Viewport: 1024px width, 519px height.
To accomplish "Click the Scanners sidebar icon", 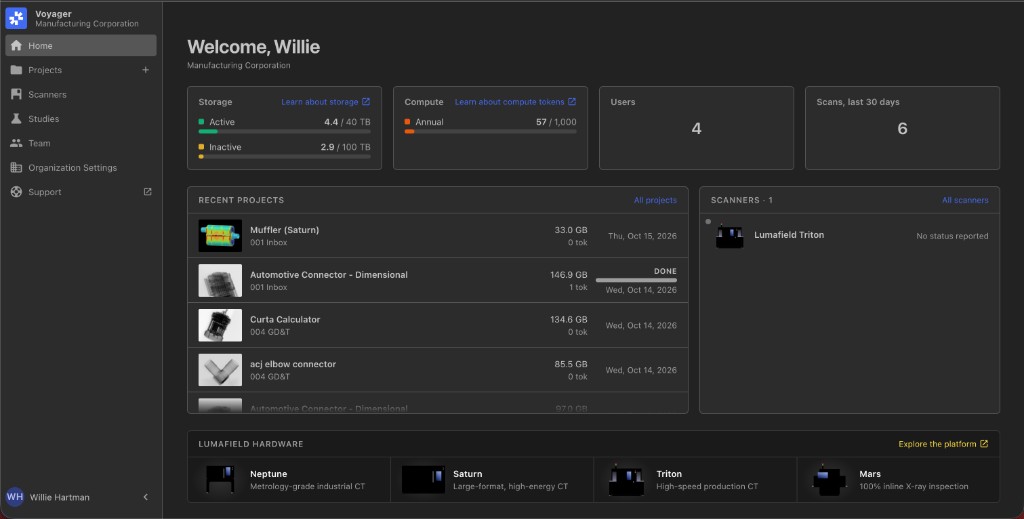I will click(16, 95).
